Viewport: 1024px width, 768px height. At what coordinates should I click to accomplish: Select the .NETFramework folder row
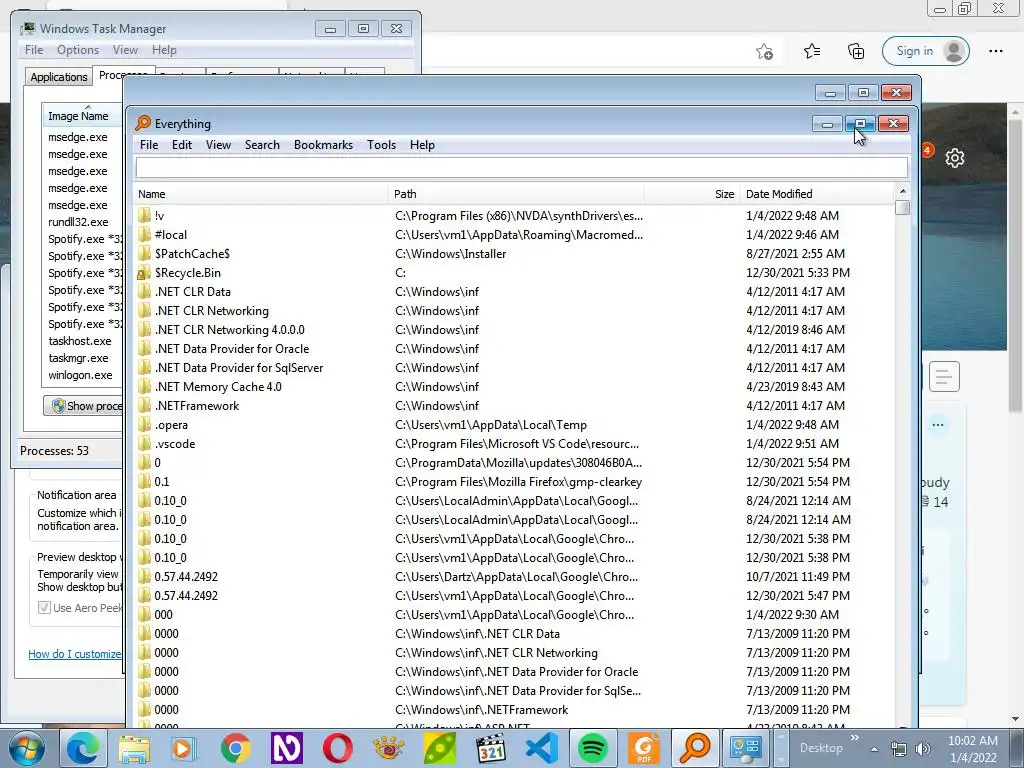click(516, 406)
